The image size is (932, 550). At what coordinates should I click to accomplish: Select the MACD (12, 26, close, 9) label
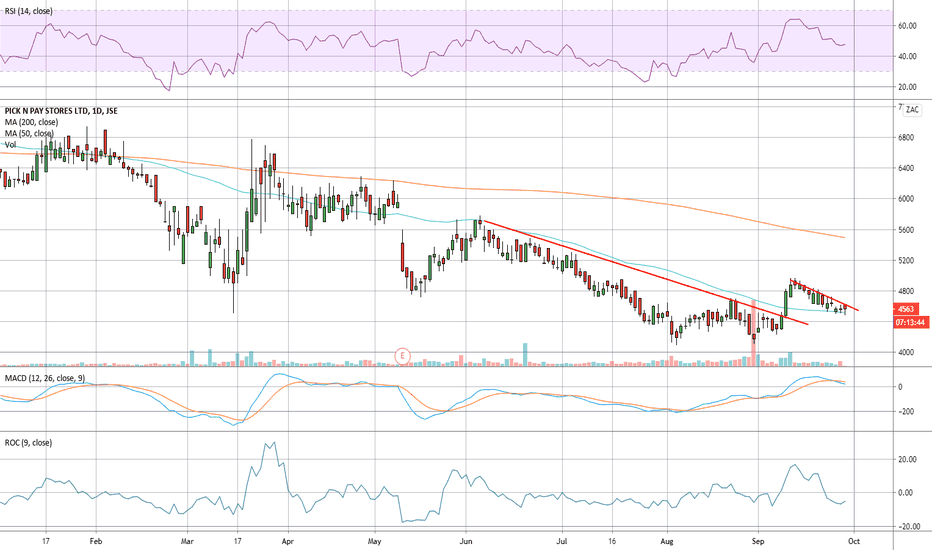45,378
